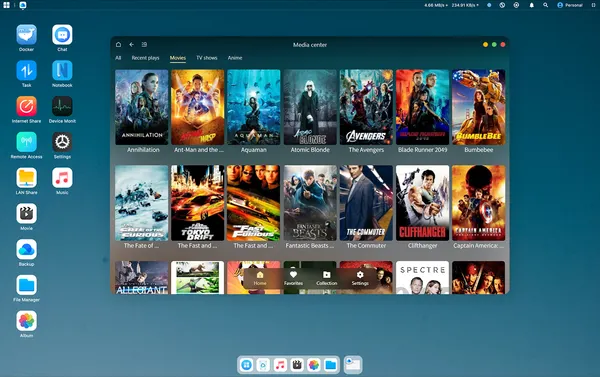
Task: Open the app grid icon at top-left
Action: point(7,5)
